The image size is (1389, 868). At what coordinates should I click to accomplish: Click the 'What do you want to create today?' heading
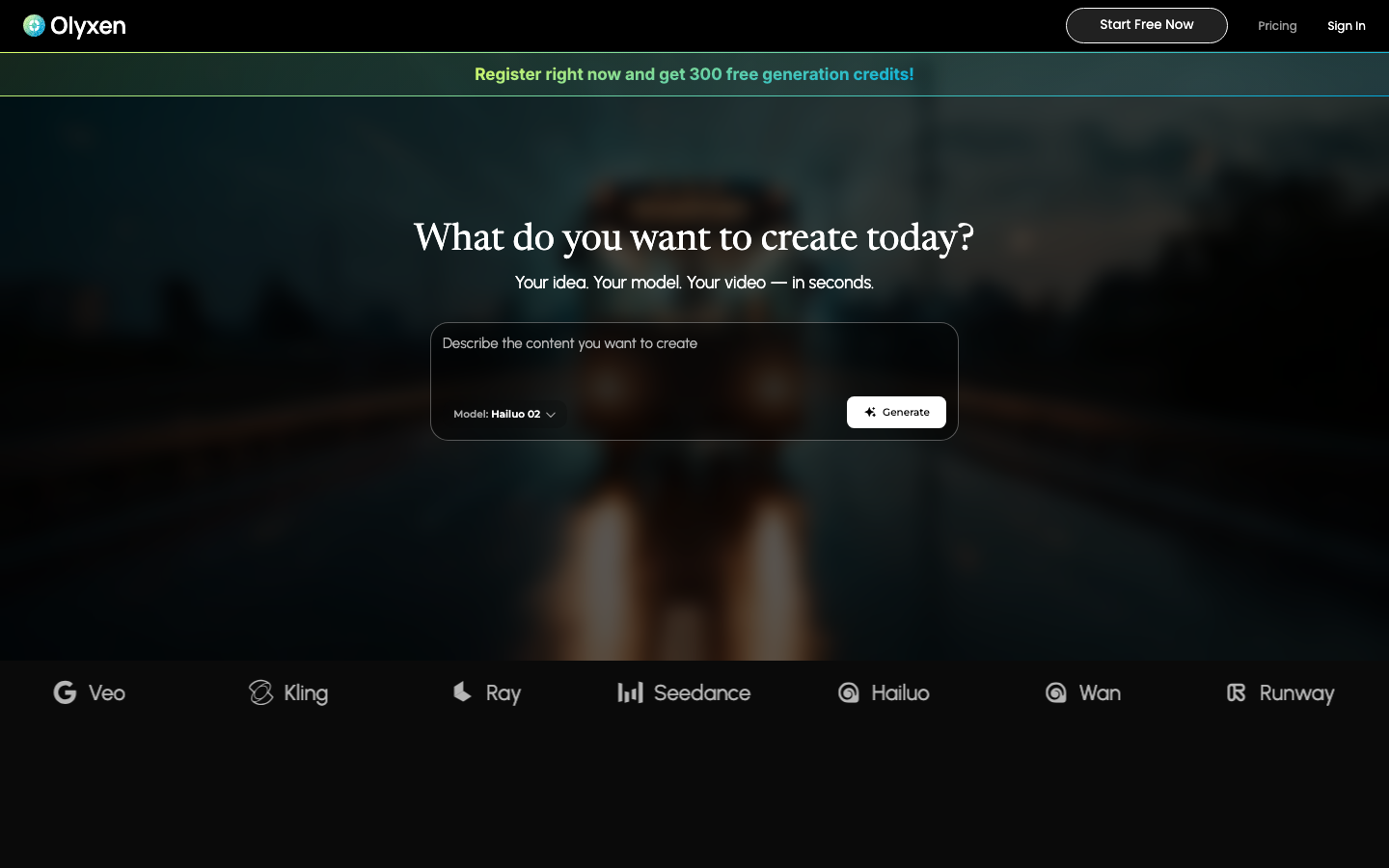(x=694, y=237)
